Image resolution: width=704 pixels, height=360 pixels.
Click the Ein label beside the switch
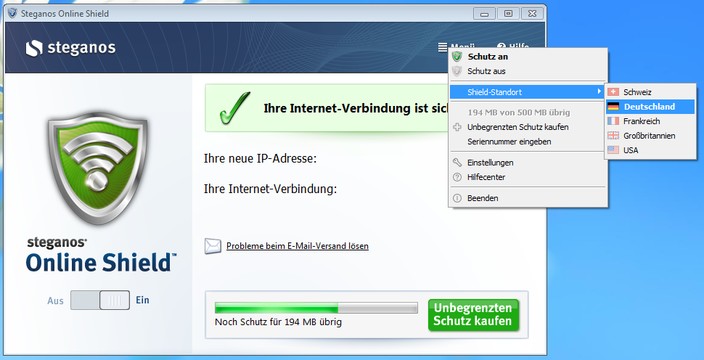pyautogui.click(x=142, y=300)
